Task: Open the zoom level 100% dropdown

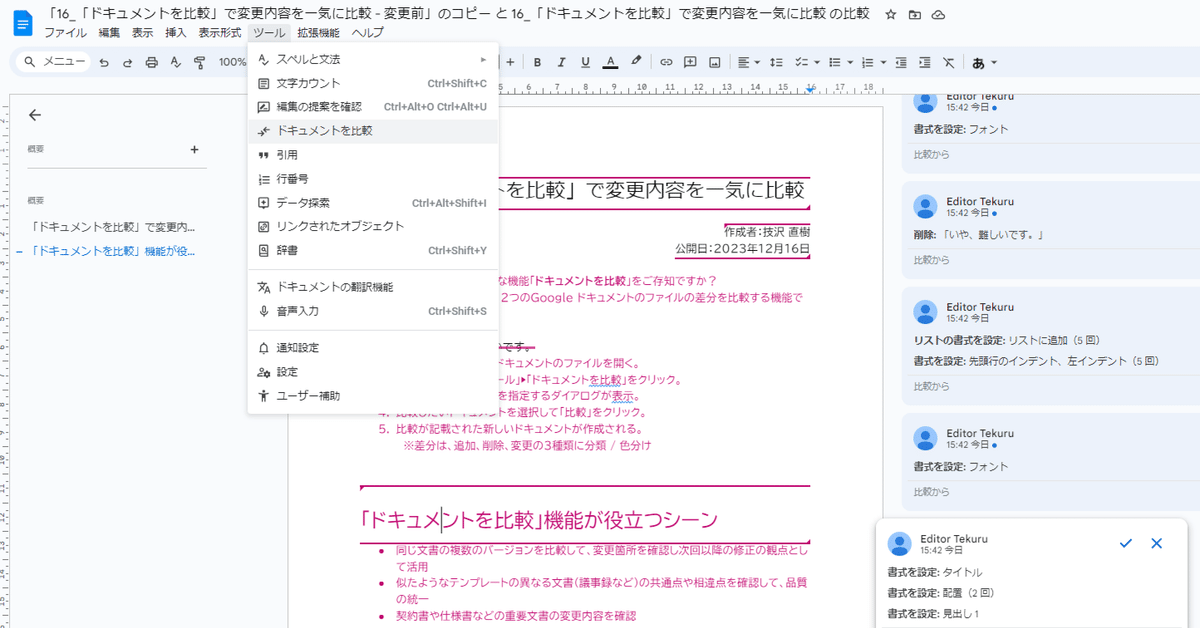Action: 233,62
